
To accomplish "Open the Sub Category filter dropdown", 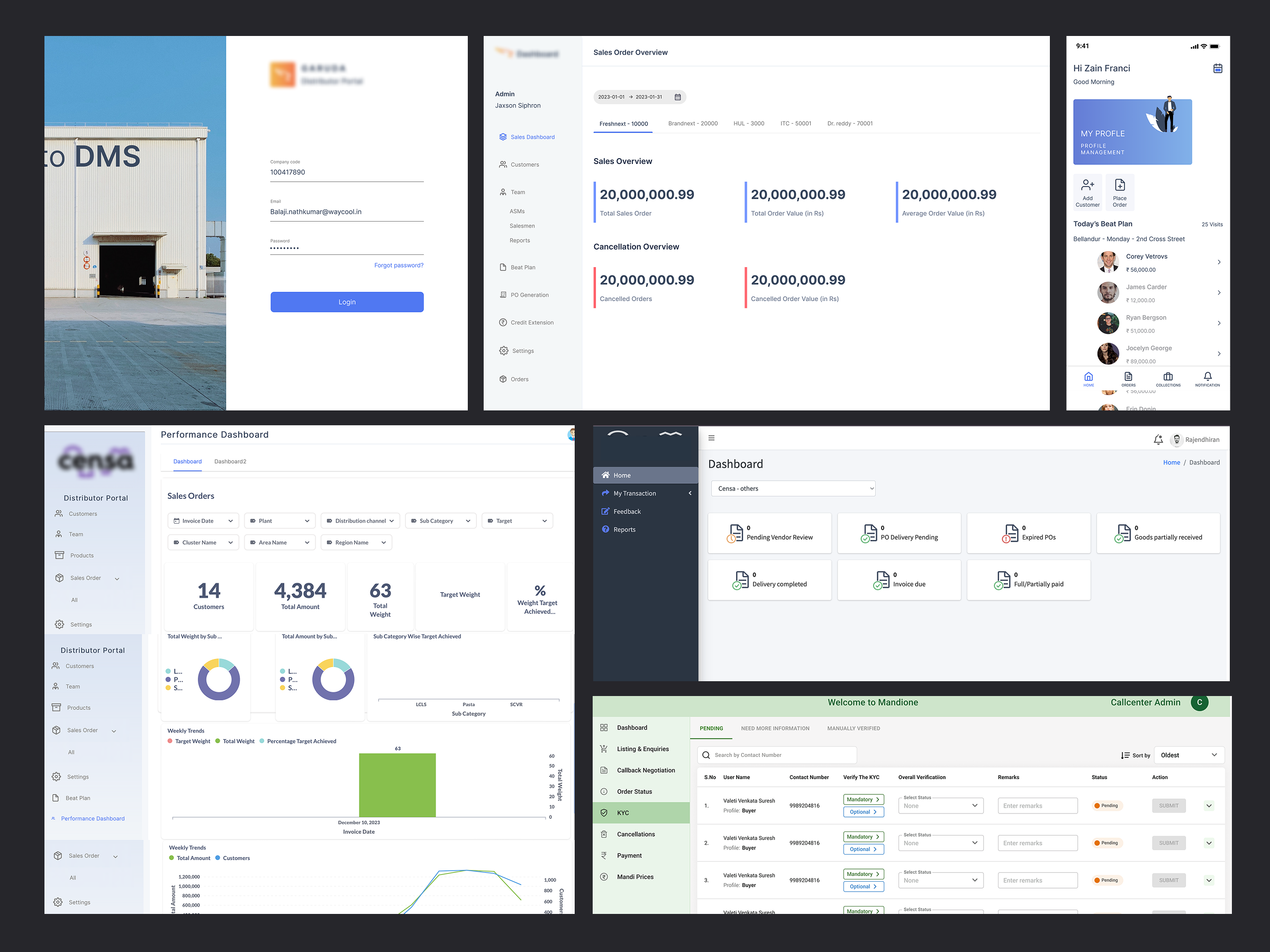I will pos(440,521).
